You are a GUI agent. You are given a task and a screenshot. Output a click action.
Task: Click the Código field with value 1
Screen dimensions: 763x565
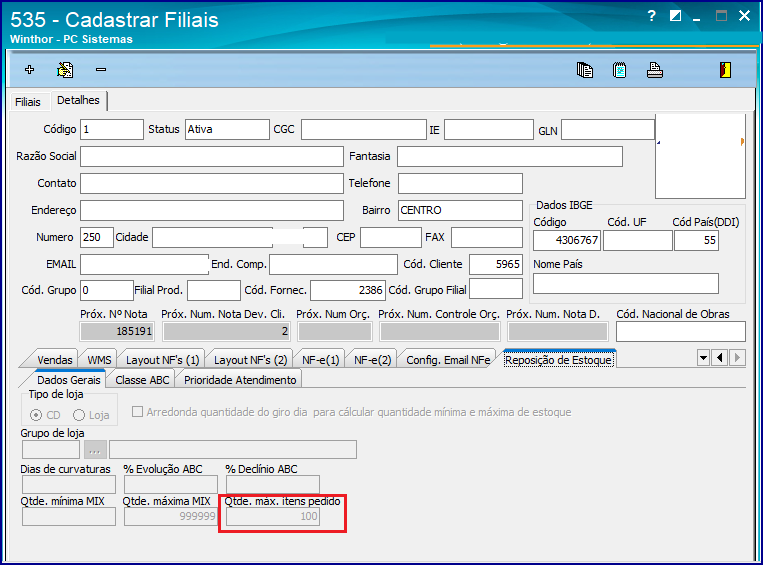(x=112, y=129)
